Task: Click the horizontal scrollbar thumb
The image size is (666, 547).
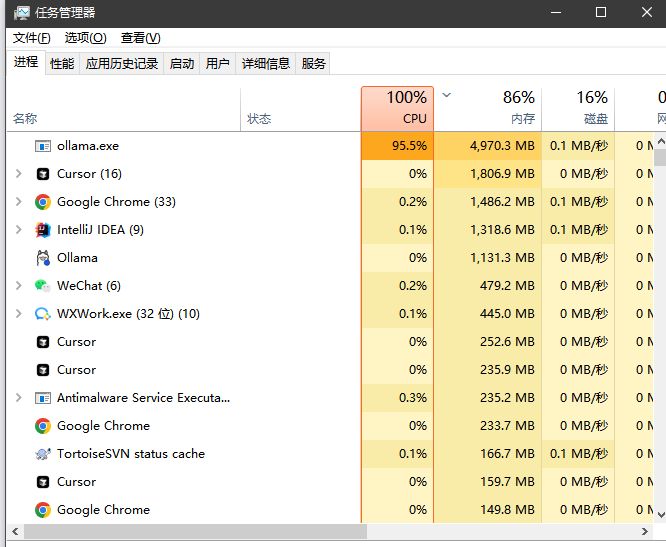Action: pos(195,531)
